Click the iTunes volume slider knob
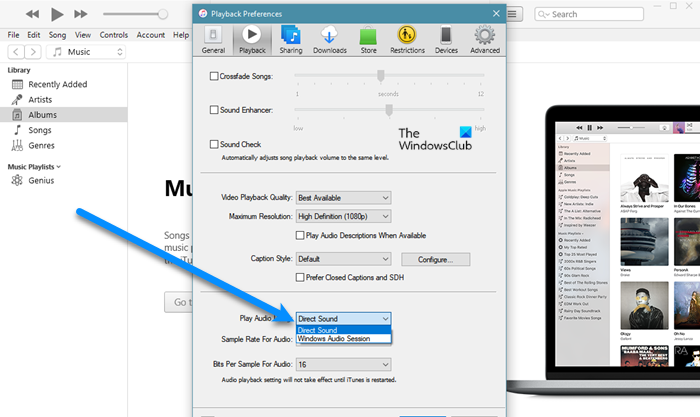Screen dimensions: 700x417 (x=163, y=14)
